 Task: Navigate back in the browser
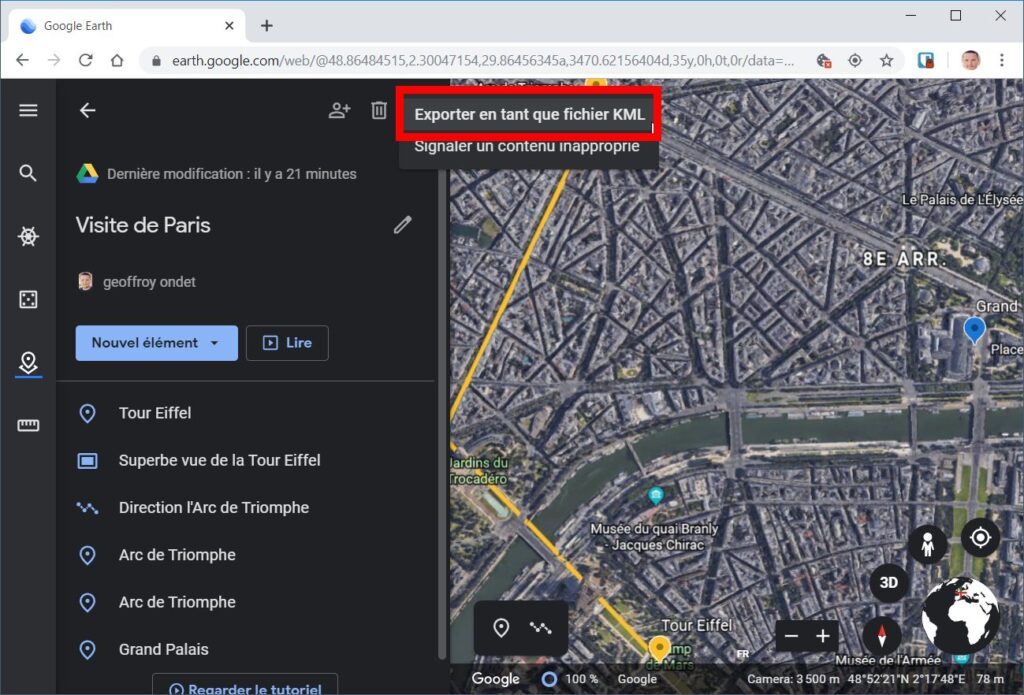click(x=22, y=61)
